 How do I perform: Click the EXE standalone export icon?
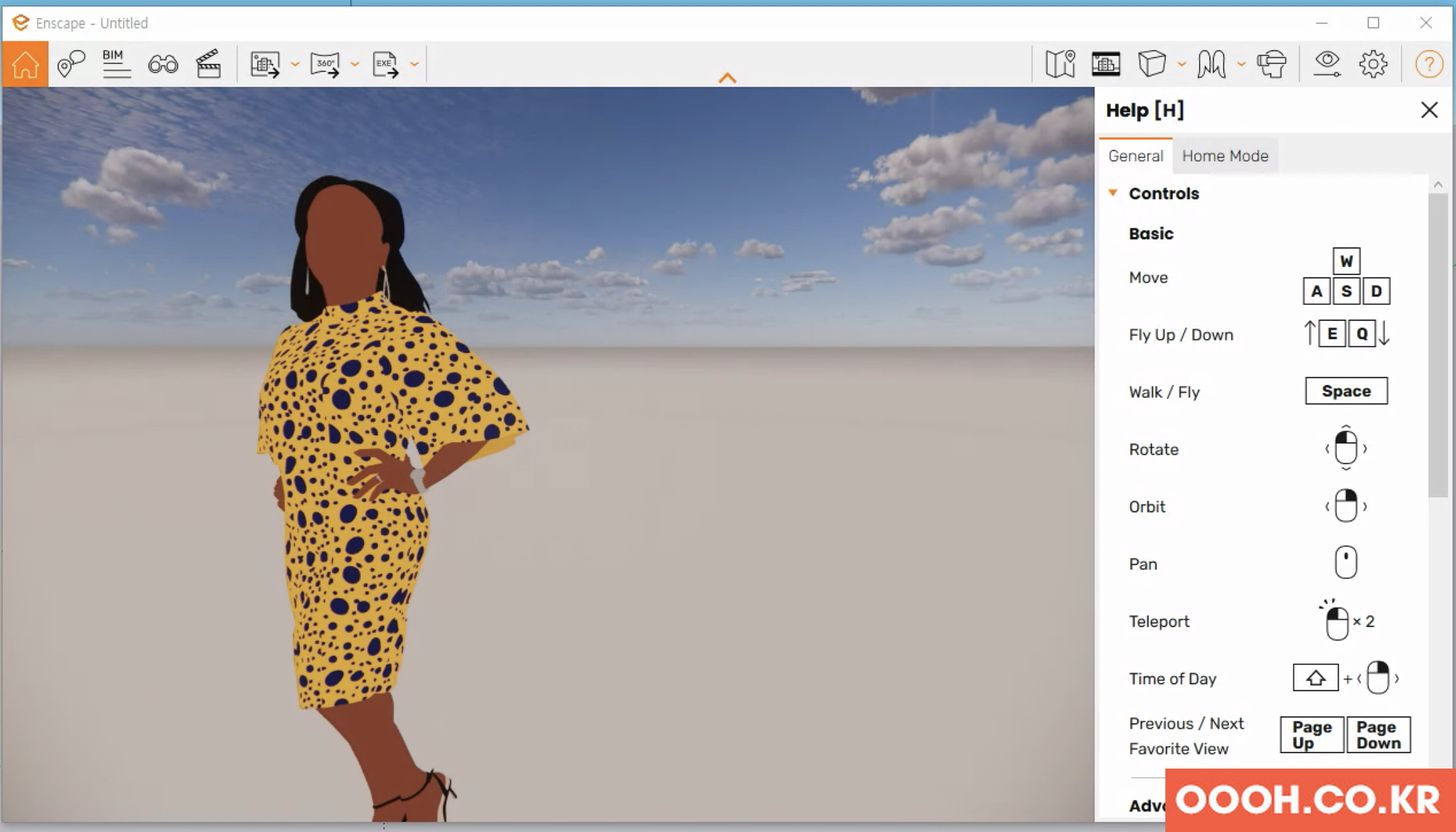coord(385,64)
